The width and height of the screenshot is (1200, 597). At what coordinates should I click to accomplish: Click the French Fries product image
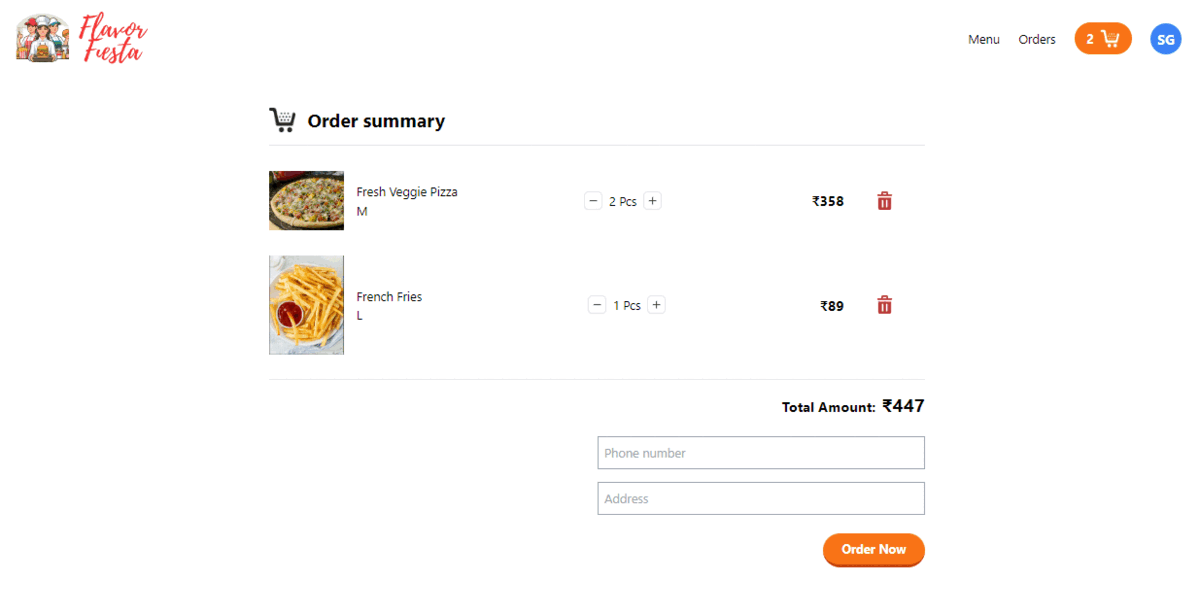(x=306, y=305)
